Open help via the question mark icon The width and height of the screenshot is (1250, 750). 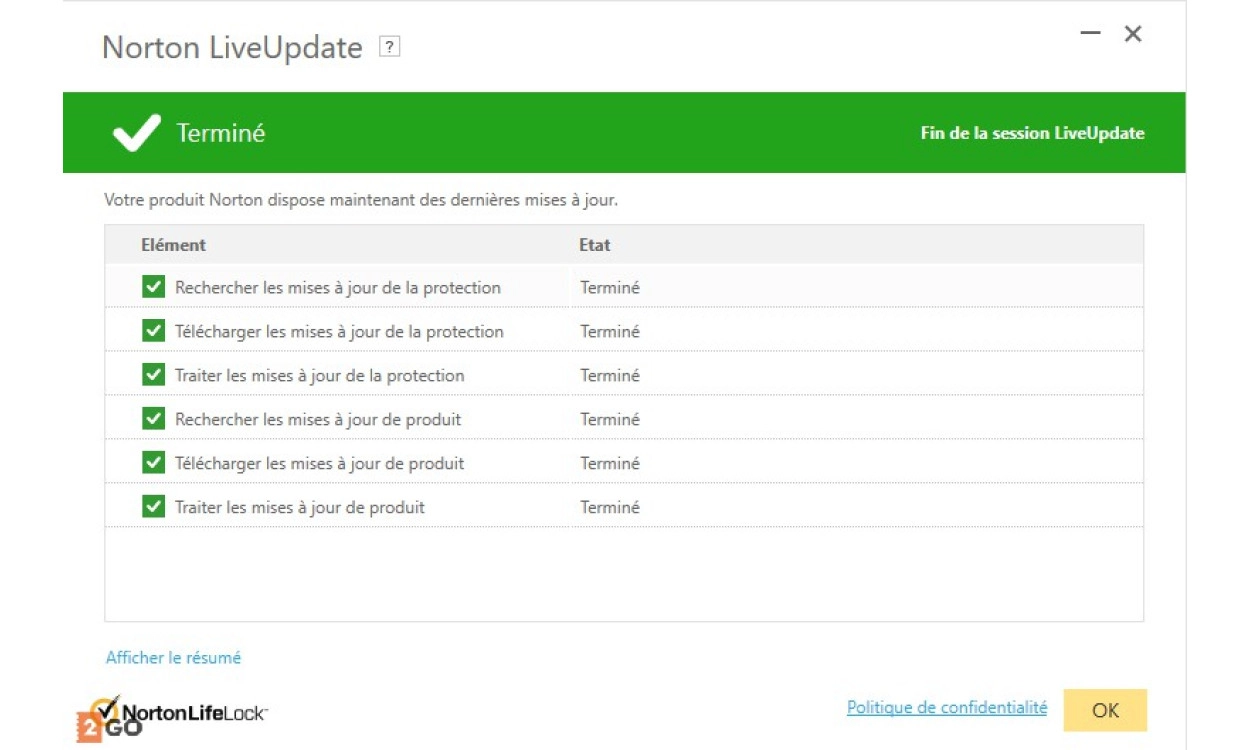[x=390, y=47]
